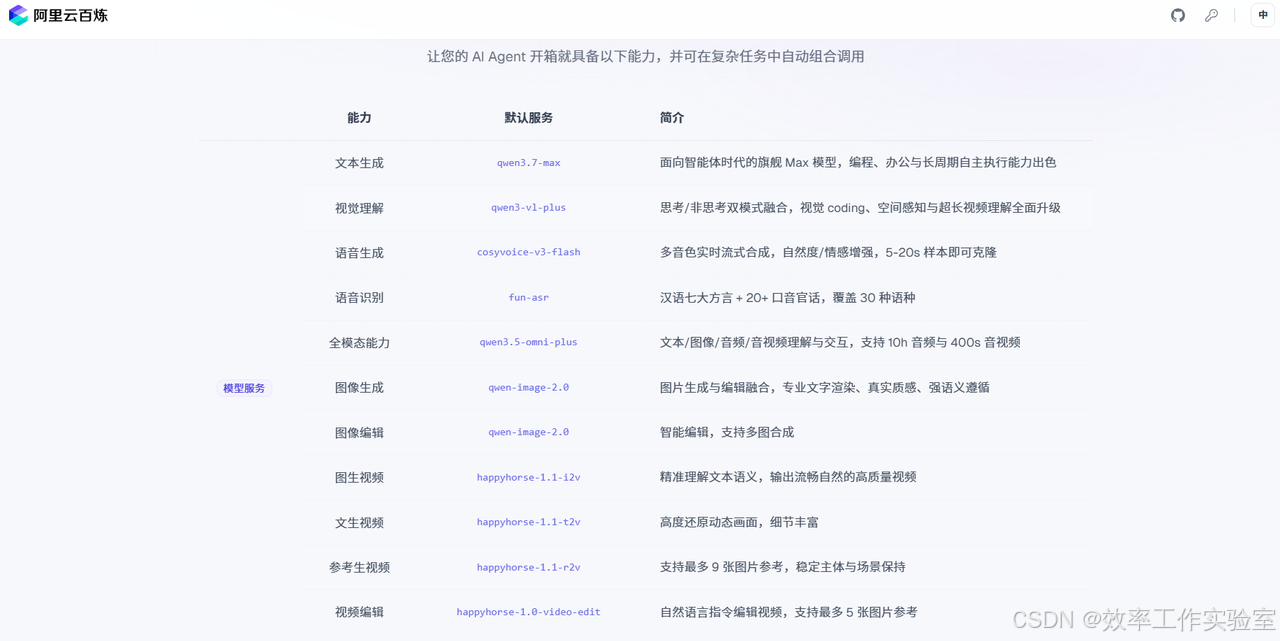1280x641 pixels.
Task: Select the 全模态能力 capability cell
Action: pos(359,343)
